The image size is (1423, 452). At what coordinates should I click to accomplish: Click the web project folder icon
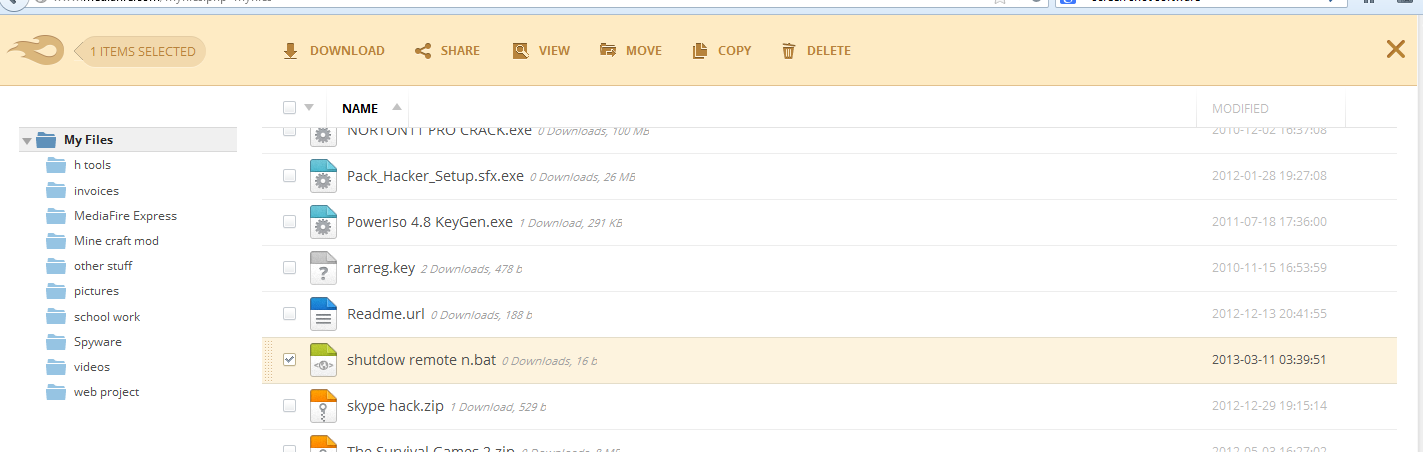[x=56, y=392]
